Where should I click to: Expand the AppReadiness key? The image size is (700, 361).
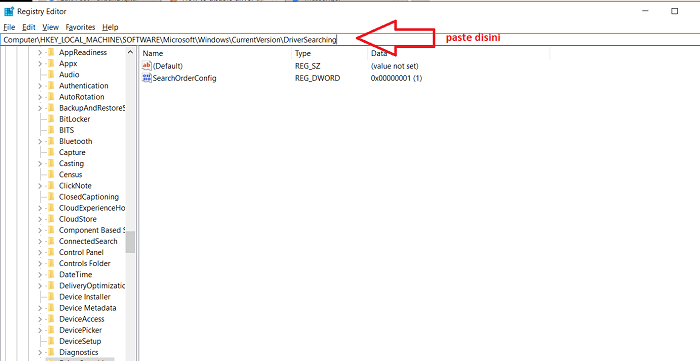[x=40, y=53]
